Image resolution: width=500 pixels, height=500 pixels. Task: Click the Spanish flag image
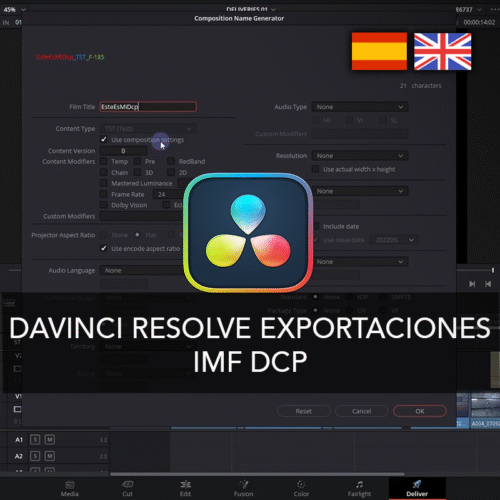coord(379,51)
